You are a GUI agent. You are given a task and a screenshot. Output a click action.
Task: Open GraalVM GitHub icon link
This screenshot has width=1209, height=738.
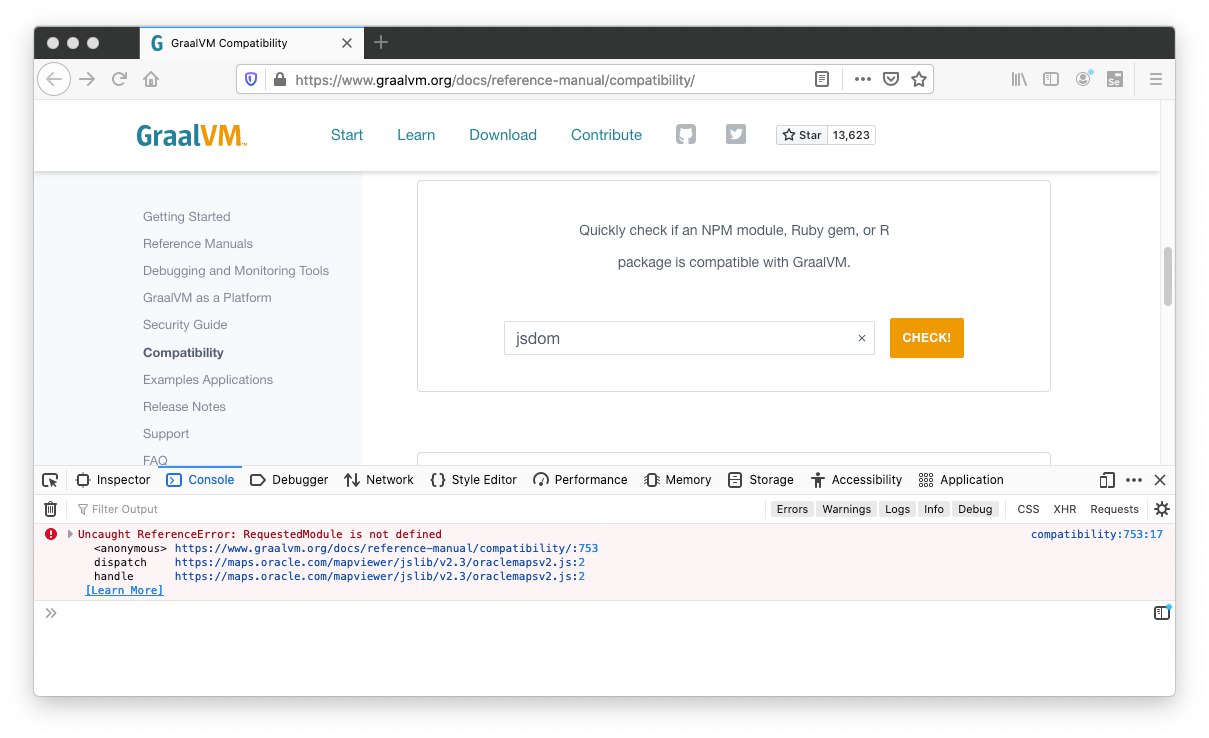[685, 134]
